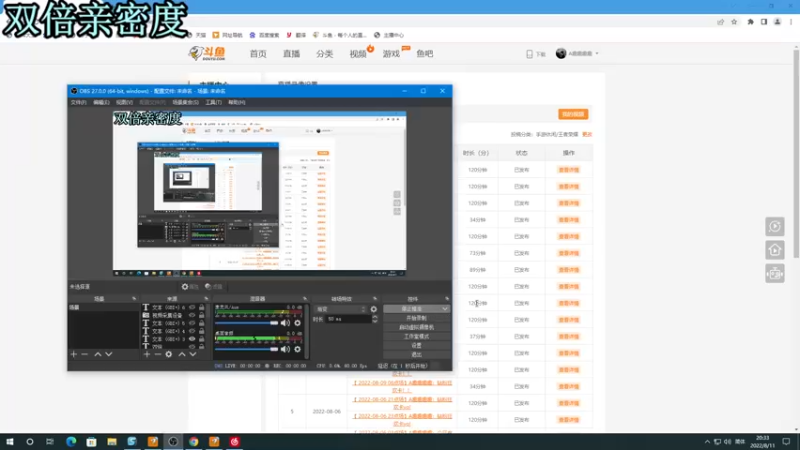Open Chrome from the Windows taskbar
Viewport: 800px width, 450px height.
(x=193, y=442)
